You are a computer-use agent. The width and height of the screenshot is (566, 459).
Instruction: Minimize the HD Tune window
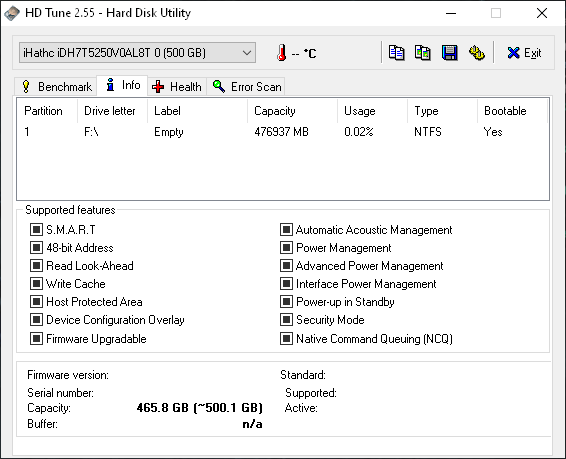[451, 13]
